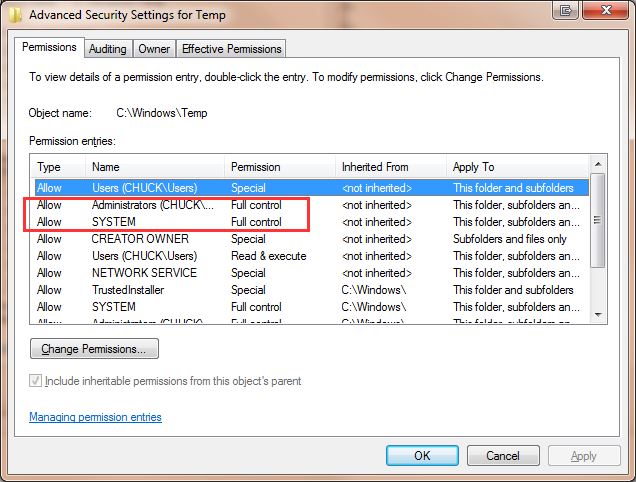Go to the Effective Permissions tab
Image resolution: width=636 pixels, height=482 pixels.
(x=231, y=49)
